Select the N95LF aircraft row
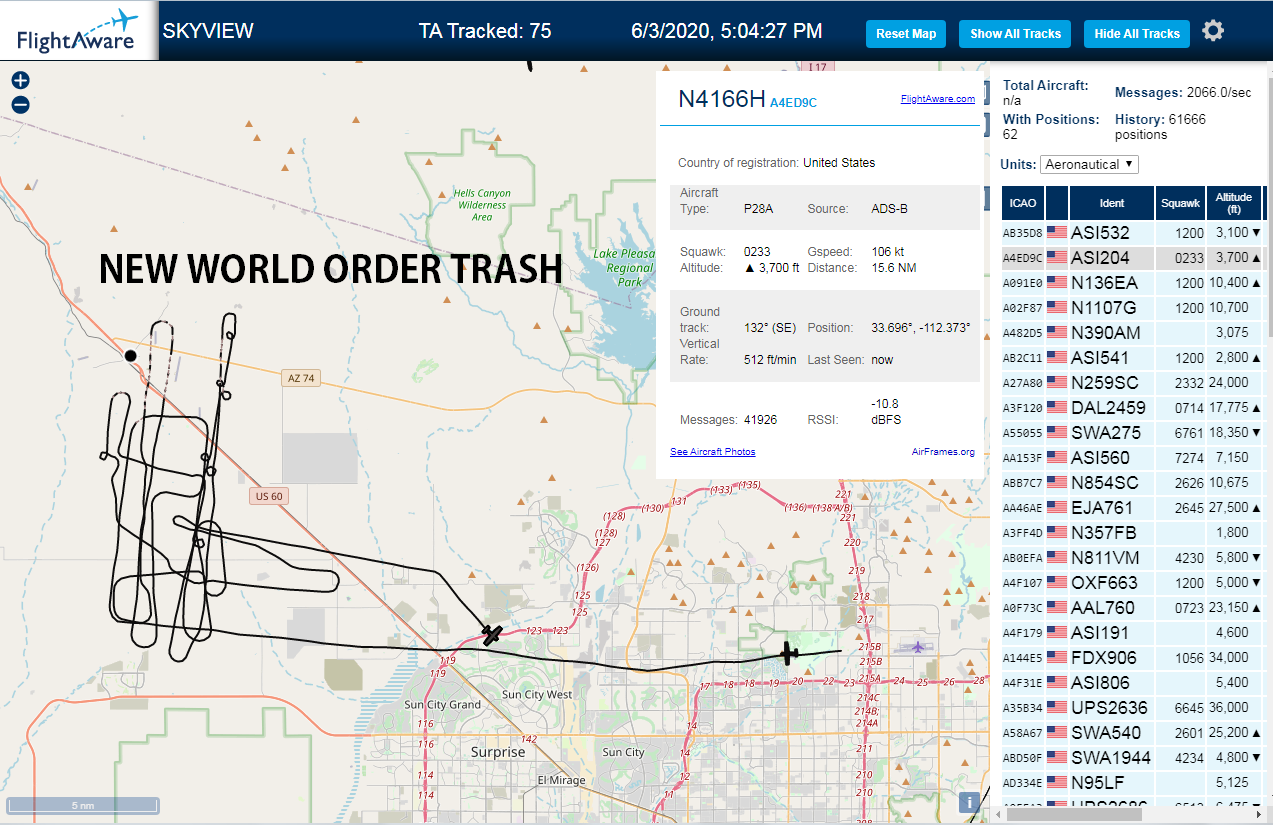The width and height of the screenshot is (1273, 825). point(1134,783)
